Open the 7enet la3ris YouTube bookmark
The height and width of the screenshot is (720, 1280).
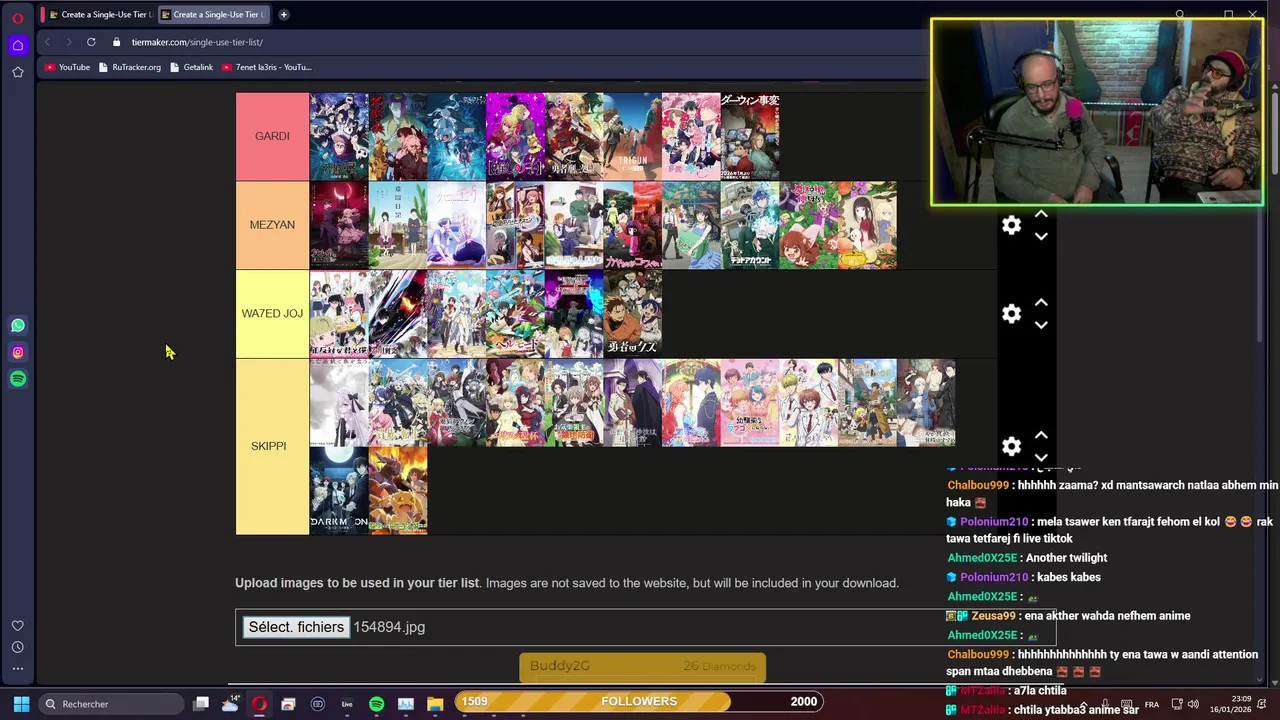[x=267, y=67]
